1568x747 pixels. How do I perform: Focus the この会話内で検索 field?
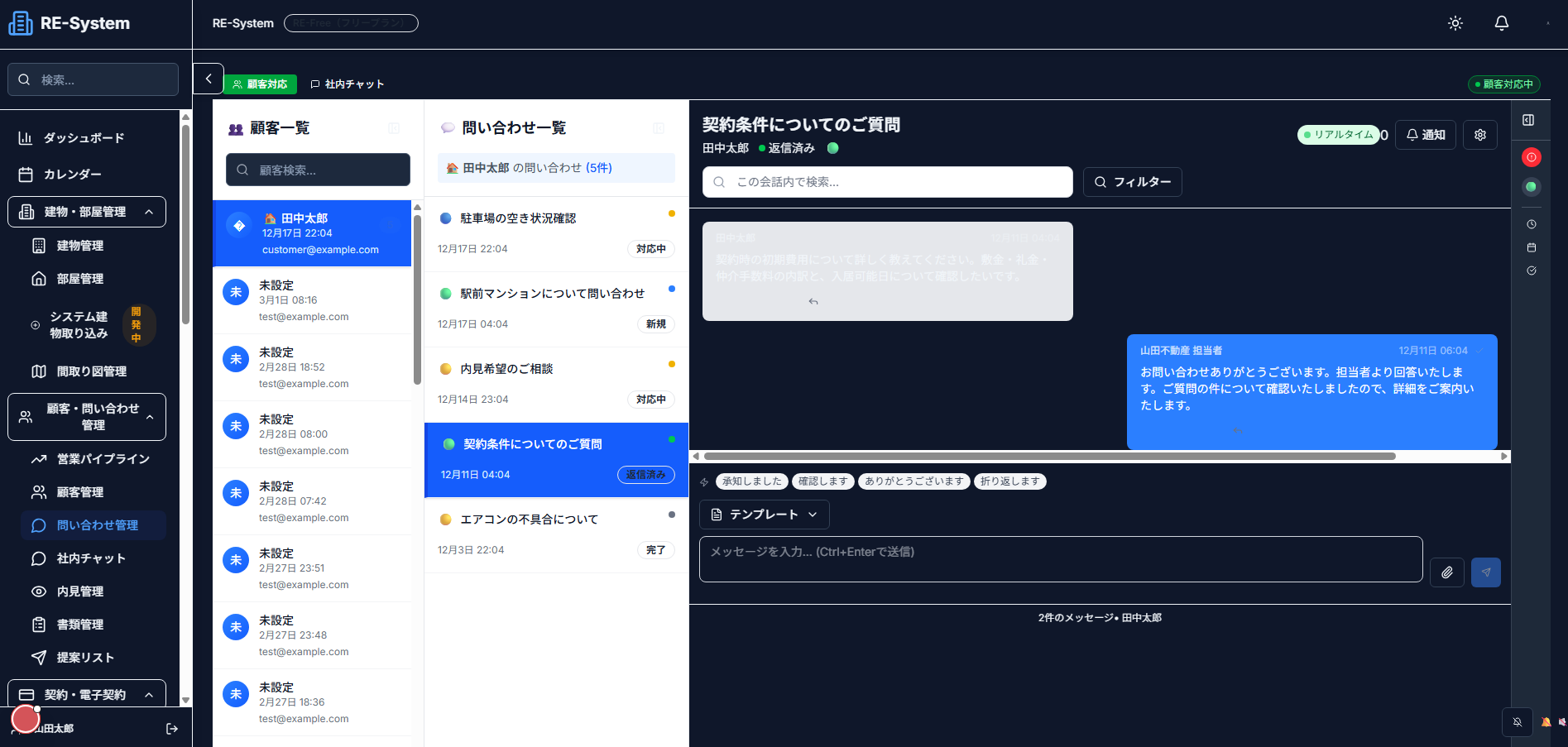point(888,182)
